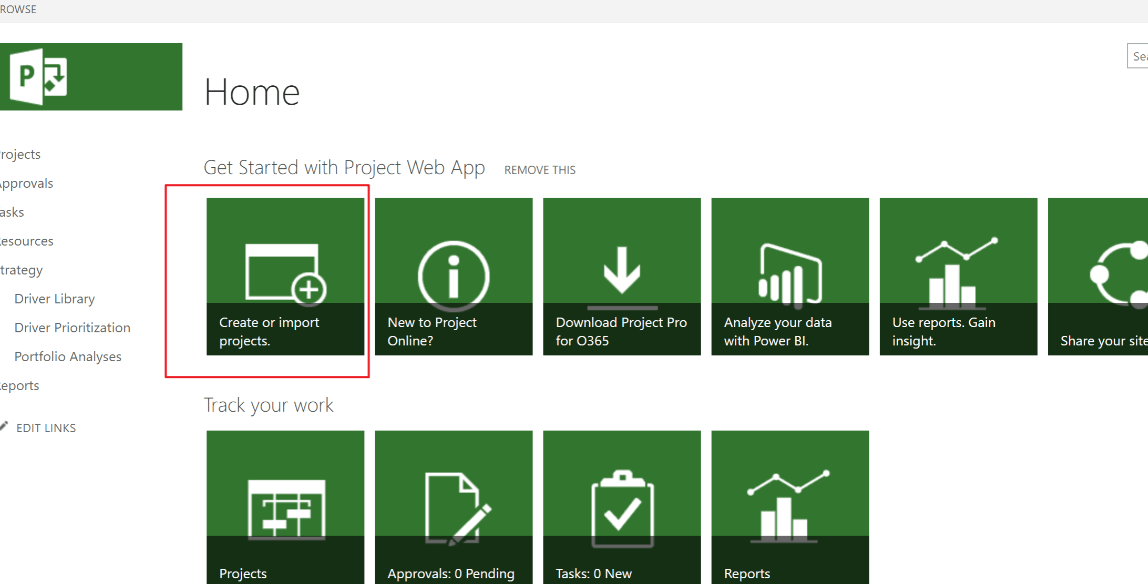
Task: Click REMOVE THIS link
Action: coord(540,170)
